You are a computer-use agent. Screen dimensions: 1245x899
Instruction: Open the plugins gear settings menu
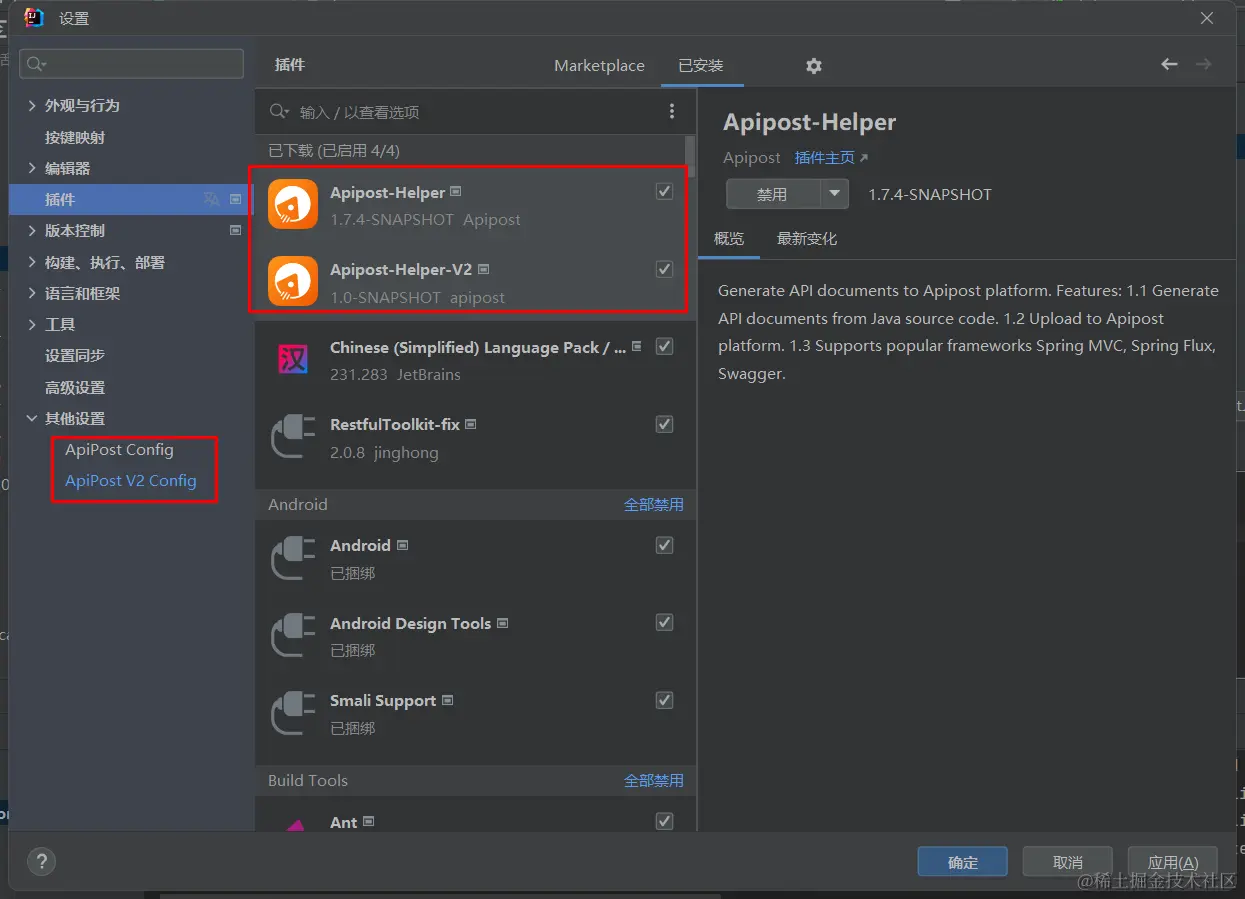coord(814,65)
